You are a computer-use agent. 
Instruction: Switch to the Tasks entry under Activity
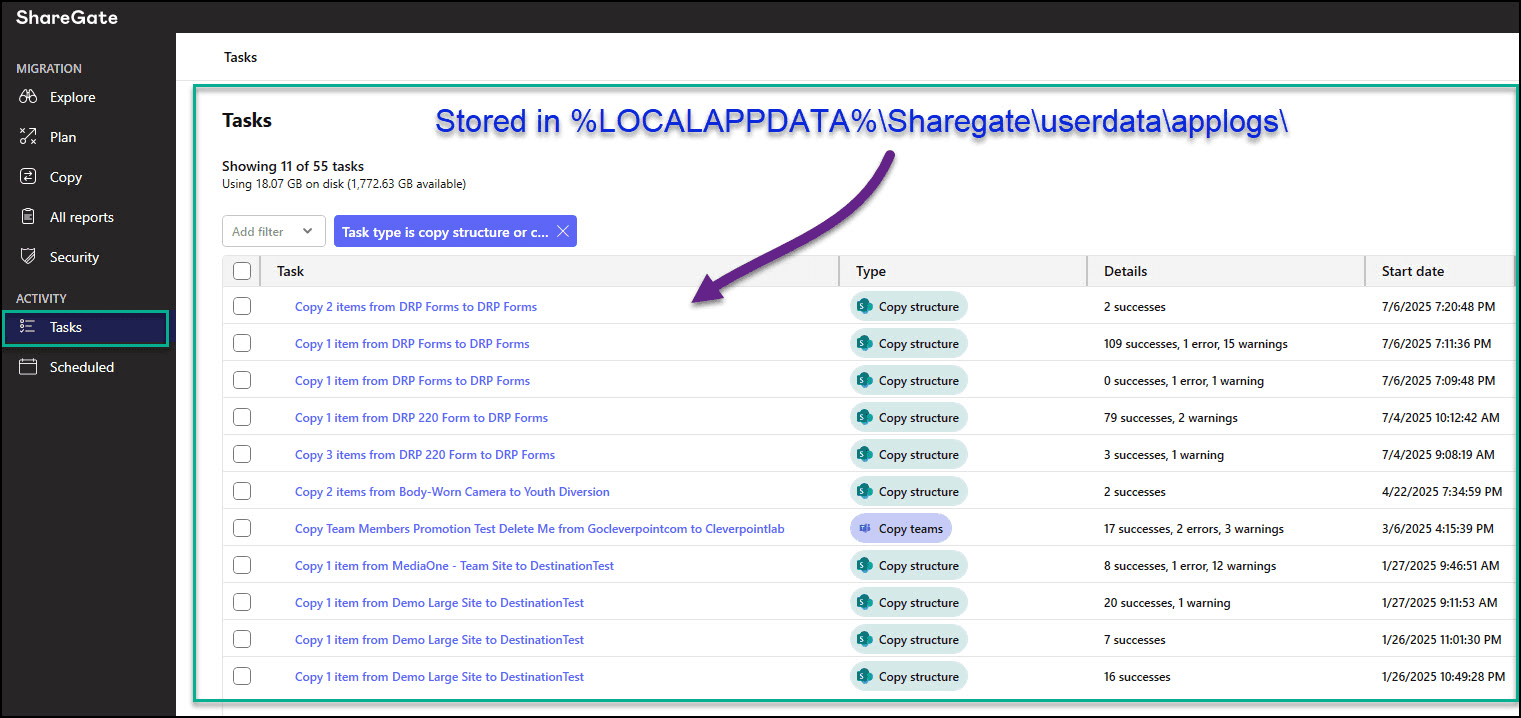point(64,327)
